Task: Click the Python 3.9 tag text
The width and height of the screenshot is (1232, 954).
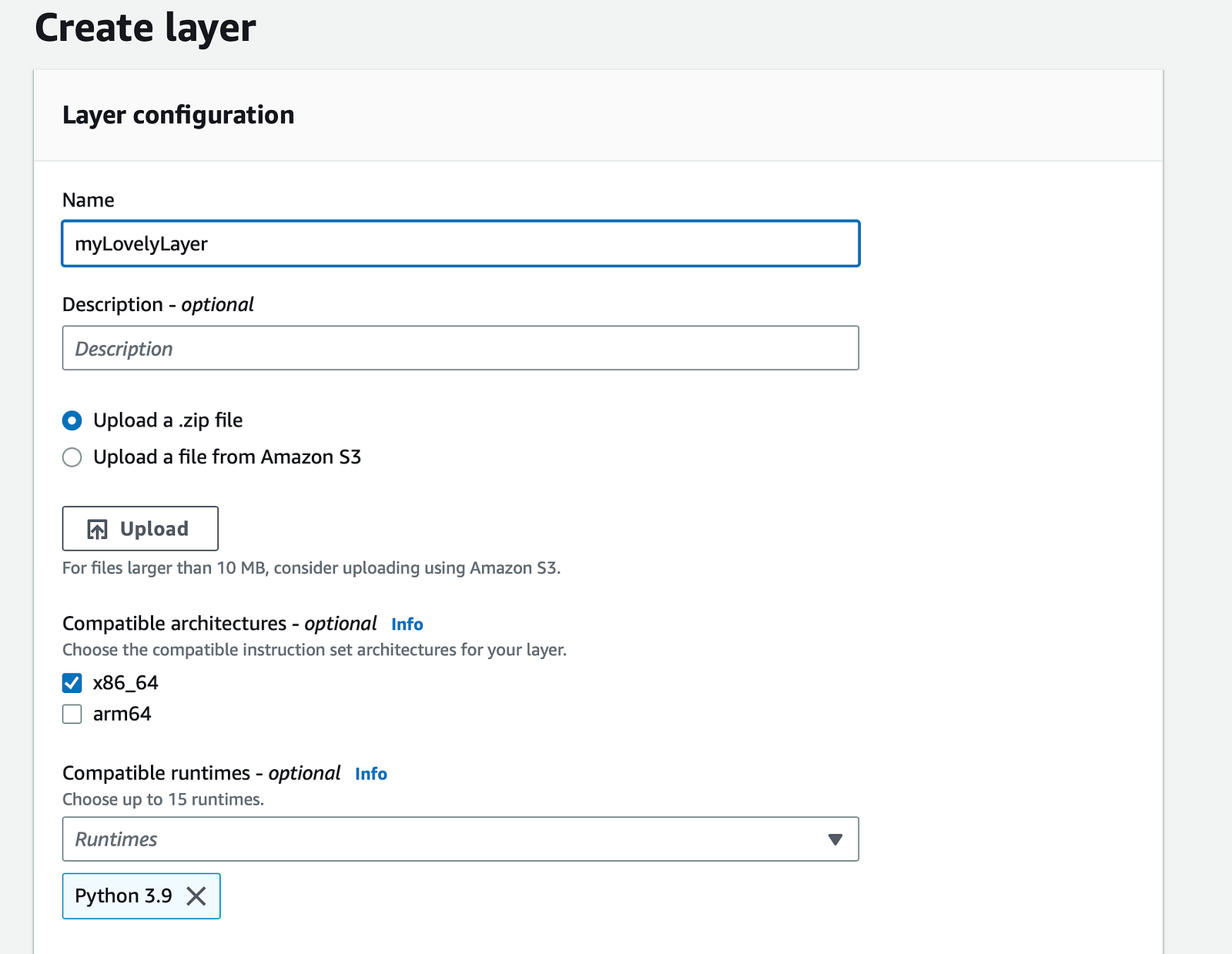Action: pyautogui.click(x=123, y=896)
